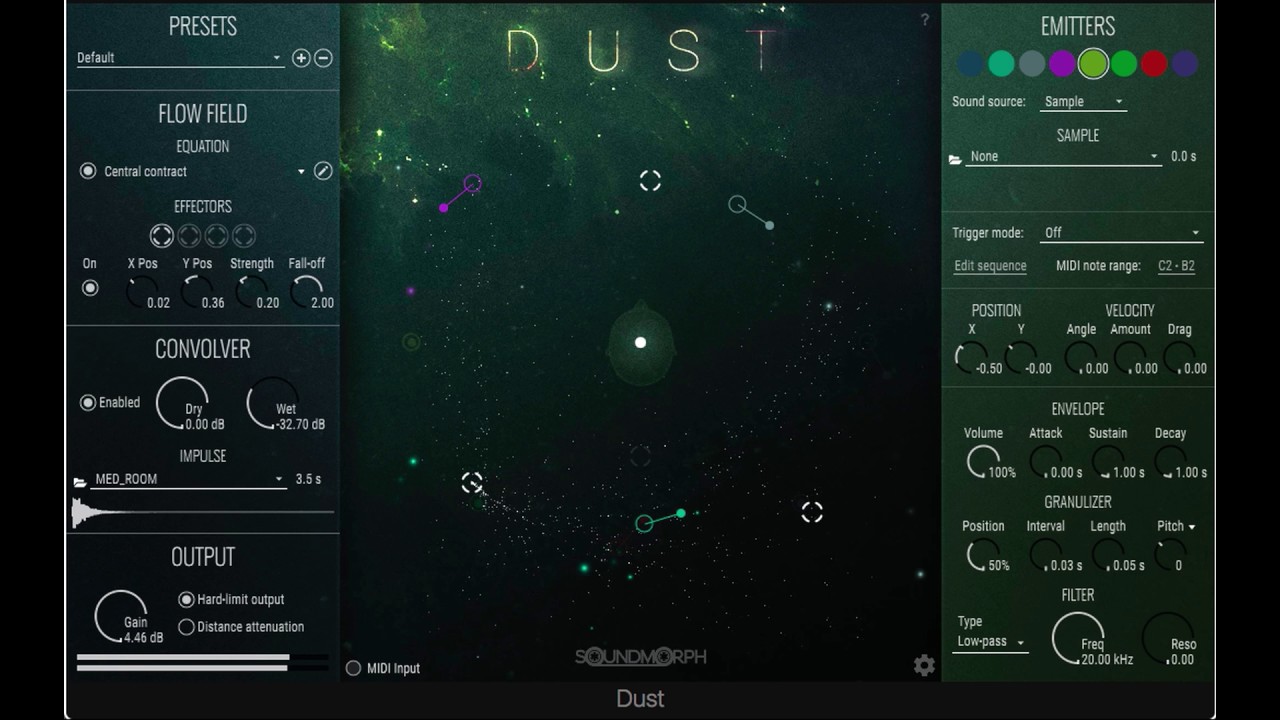Click the envelope Volume knob
The width and height of the screenshot is (1280, 720).
coord(983,462)
